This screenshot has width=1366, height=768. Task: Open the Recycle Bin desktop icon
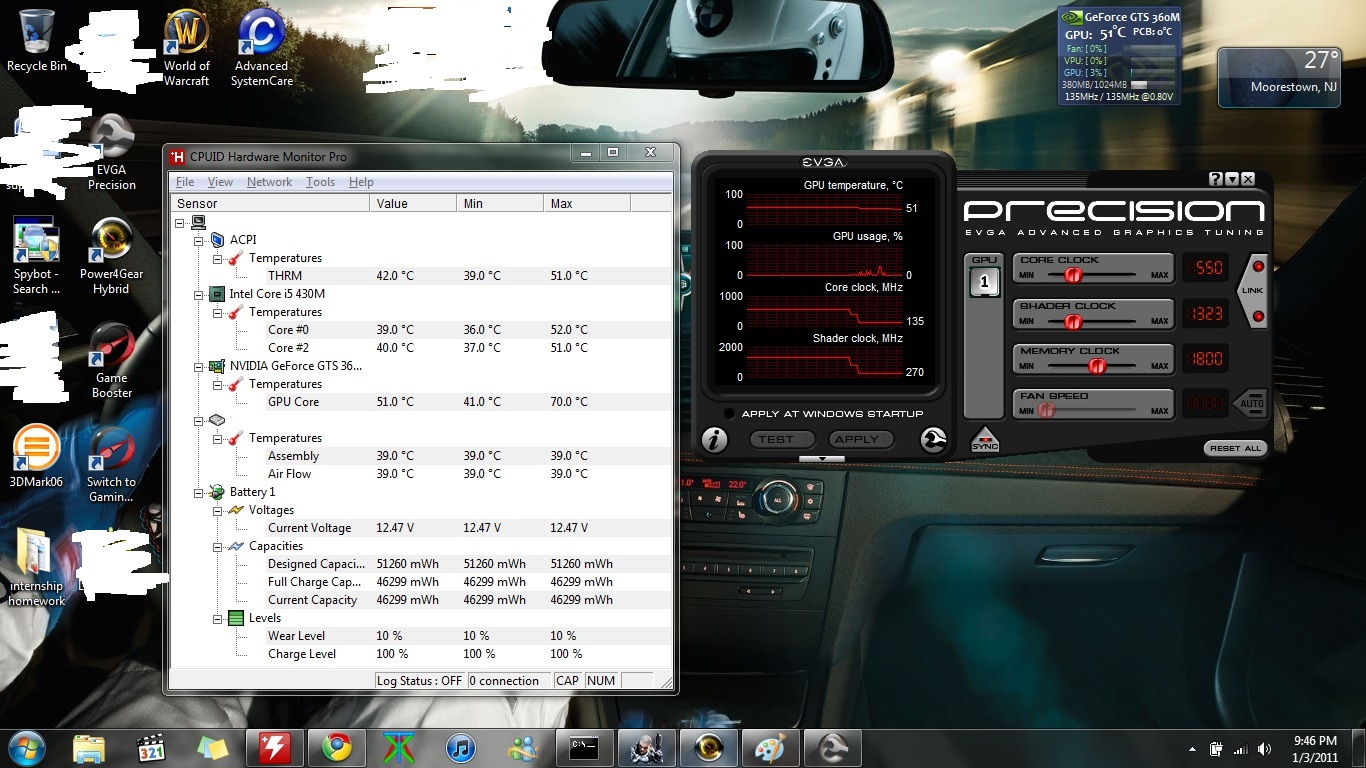coord(37,41)
